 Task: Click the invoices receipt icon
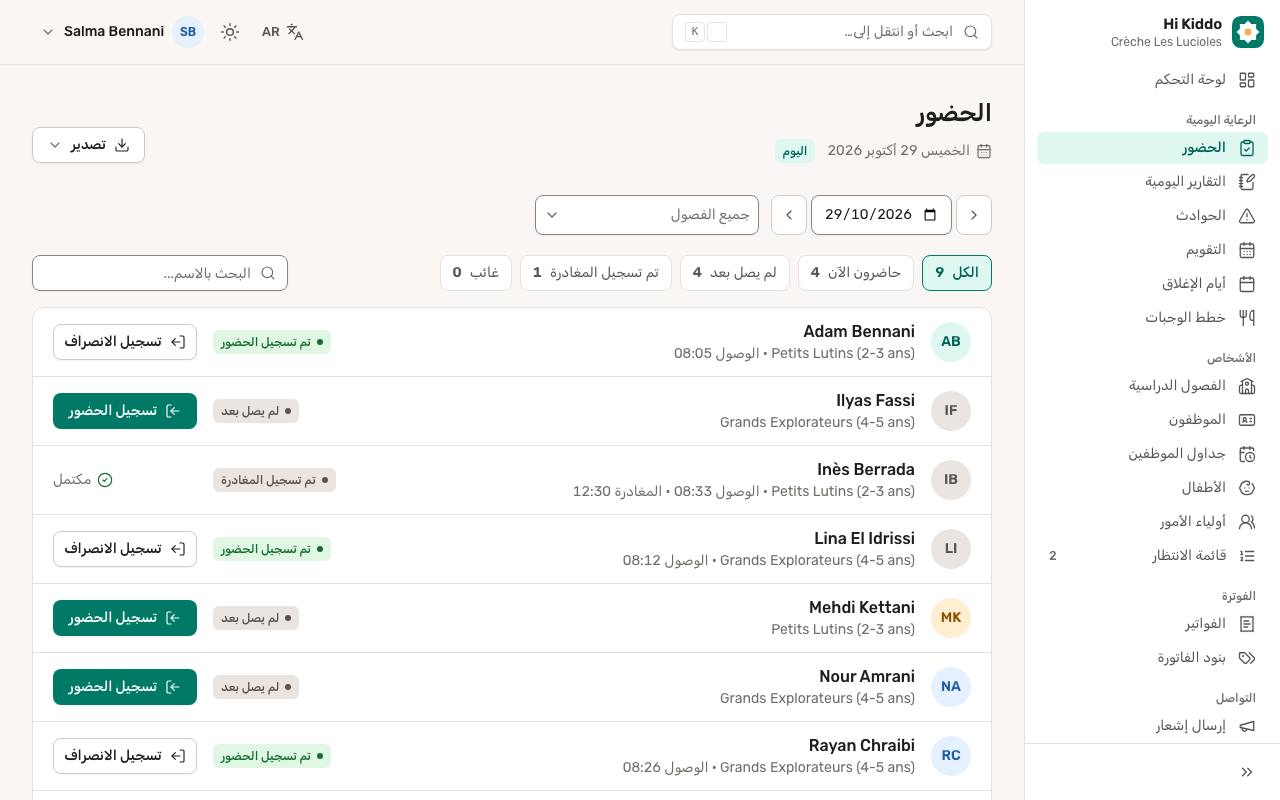[x=1247, y=624]
